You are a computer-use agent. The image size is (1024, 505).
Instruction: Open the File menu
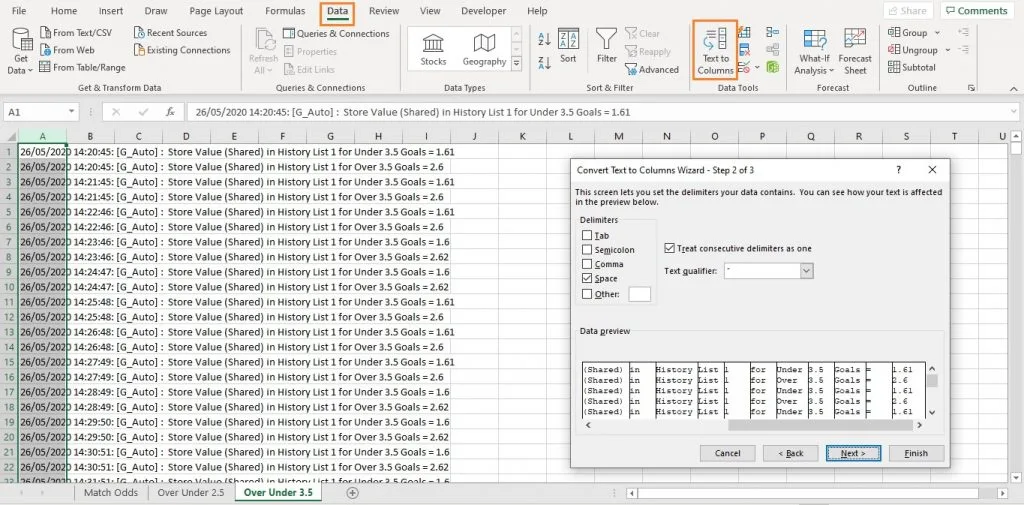20,11
